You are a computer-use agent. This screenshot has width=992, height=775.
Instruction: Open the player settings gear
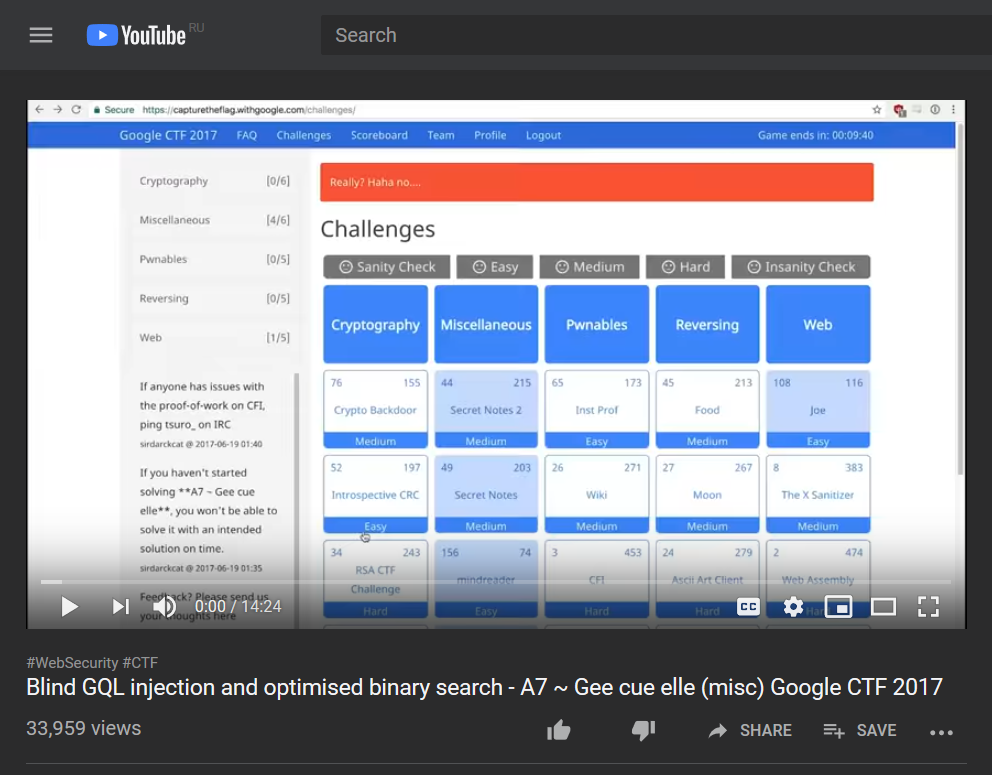click(793, 607)
